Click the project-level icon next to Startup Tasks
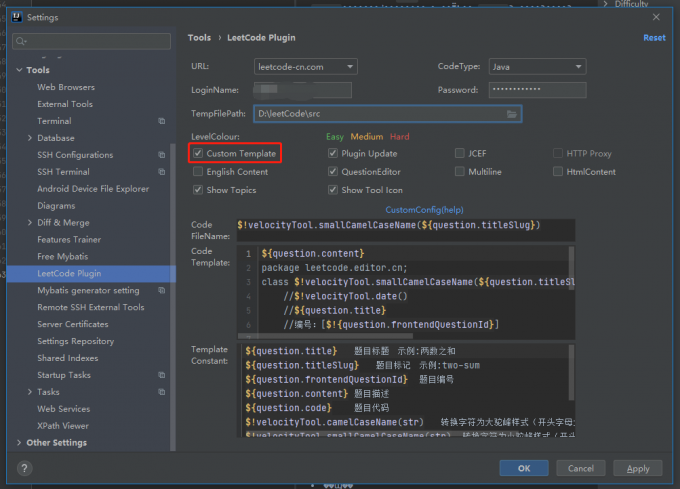680x489 pixels. point(162,375)
